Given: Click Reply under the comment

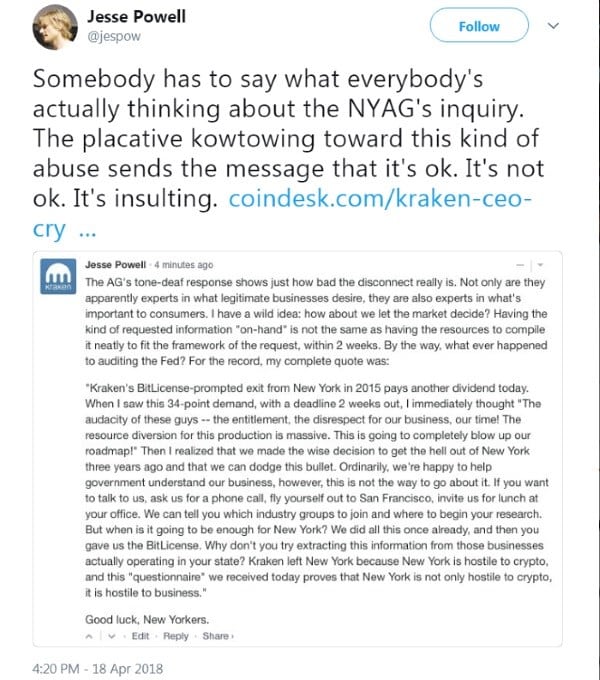Looking at the screenshot, I should [176, 636].
